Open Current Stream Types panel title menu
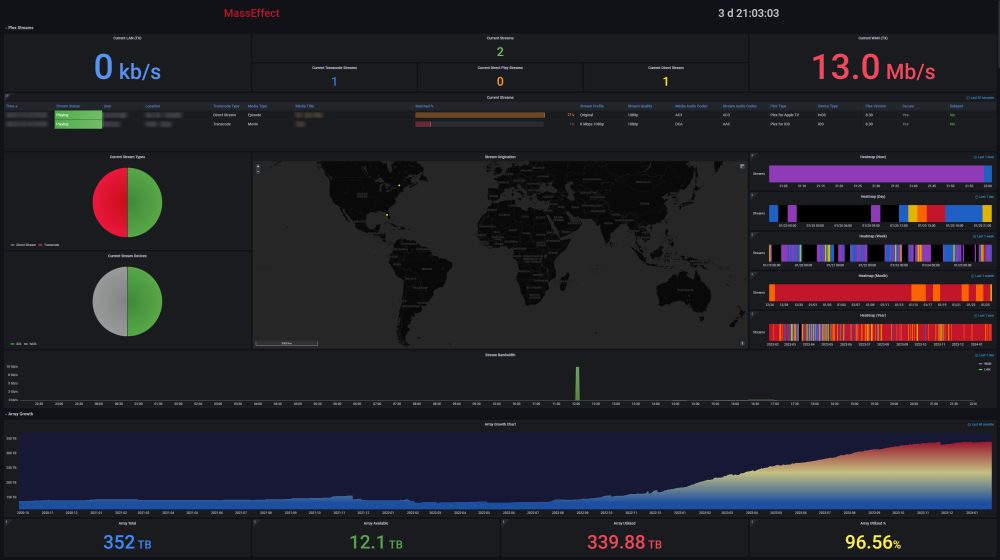 click(127, 157)
